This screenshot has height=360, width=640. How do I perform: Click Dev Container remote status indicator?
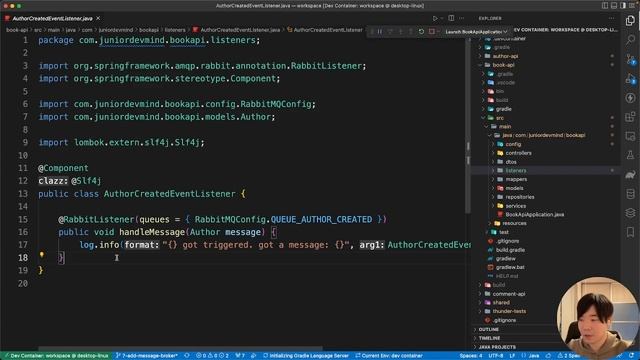pyautogui.click(x=56, y=356)
